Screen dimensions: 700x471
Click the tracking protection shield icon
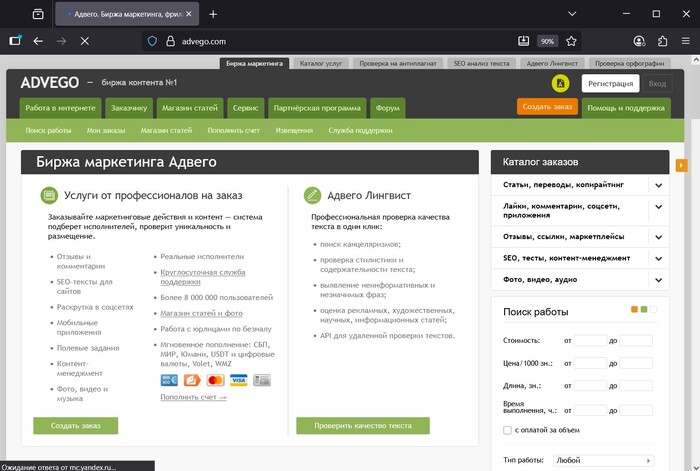point(152,41)
